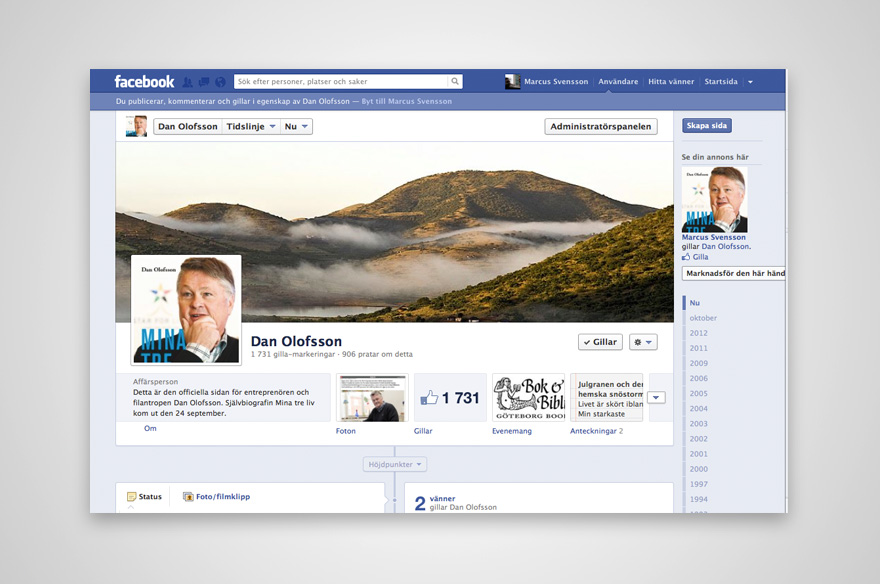Jump to 2012 in the timeline
Viewport: 880px width, 584px height.
699,333
